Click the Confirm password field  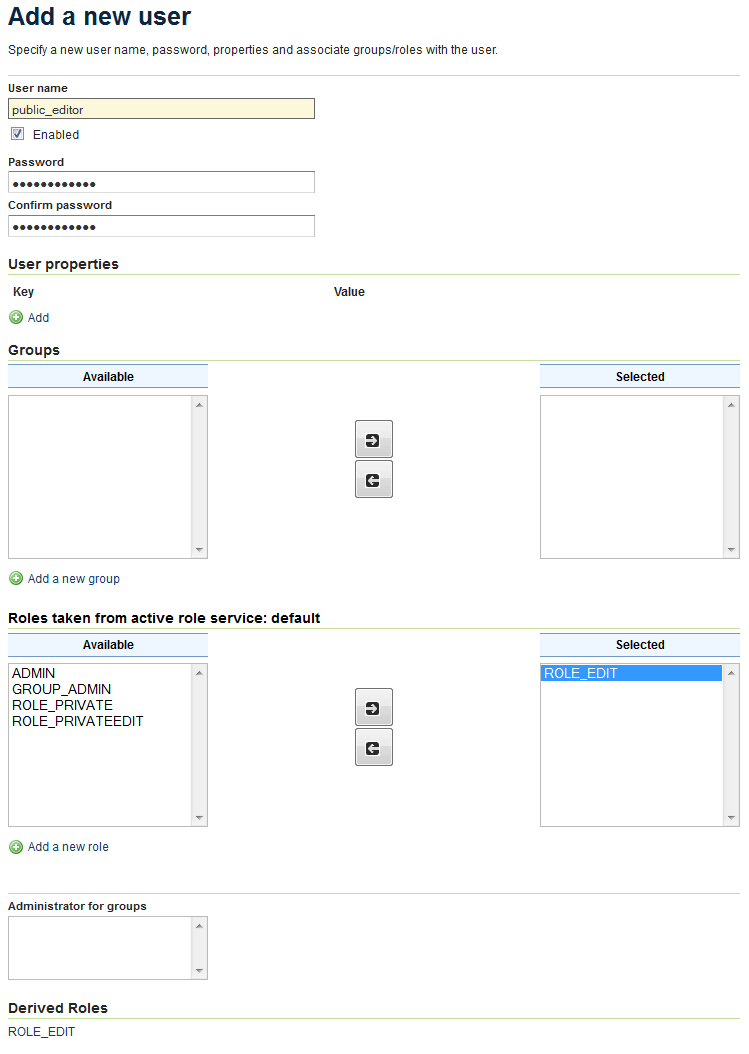click(161, 227)
